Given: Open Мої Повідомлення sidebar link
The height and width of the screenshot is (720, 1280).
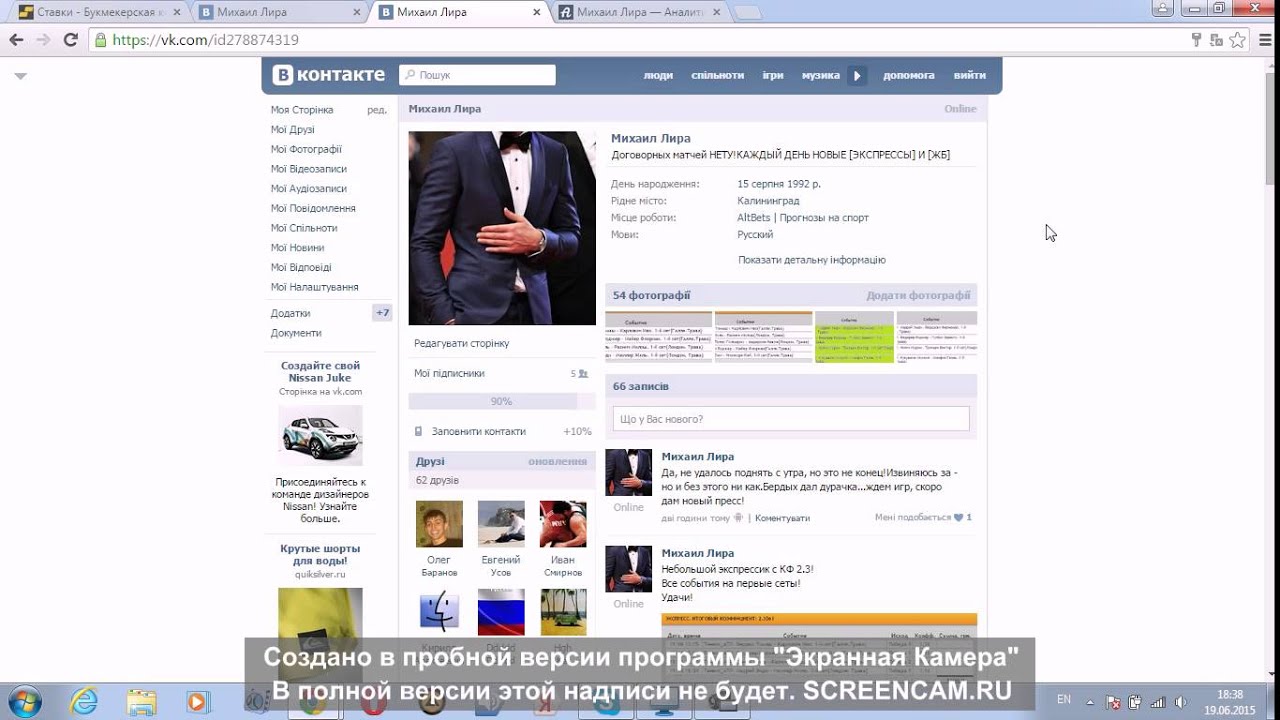Looking at the screenshot, I should point(313,208).
